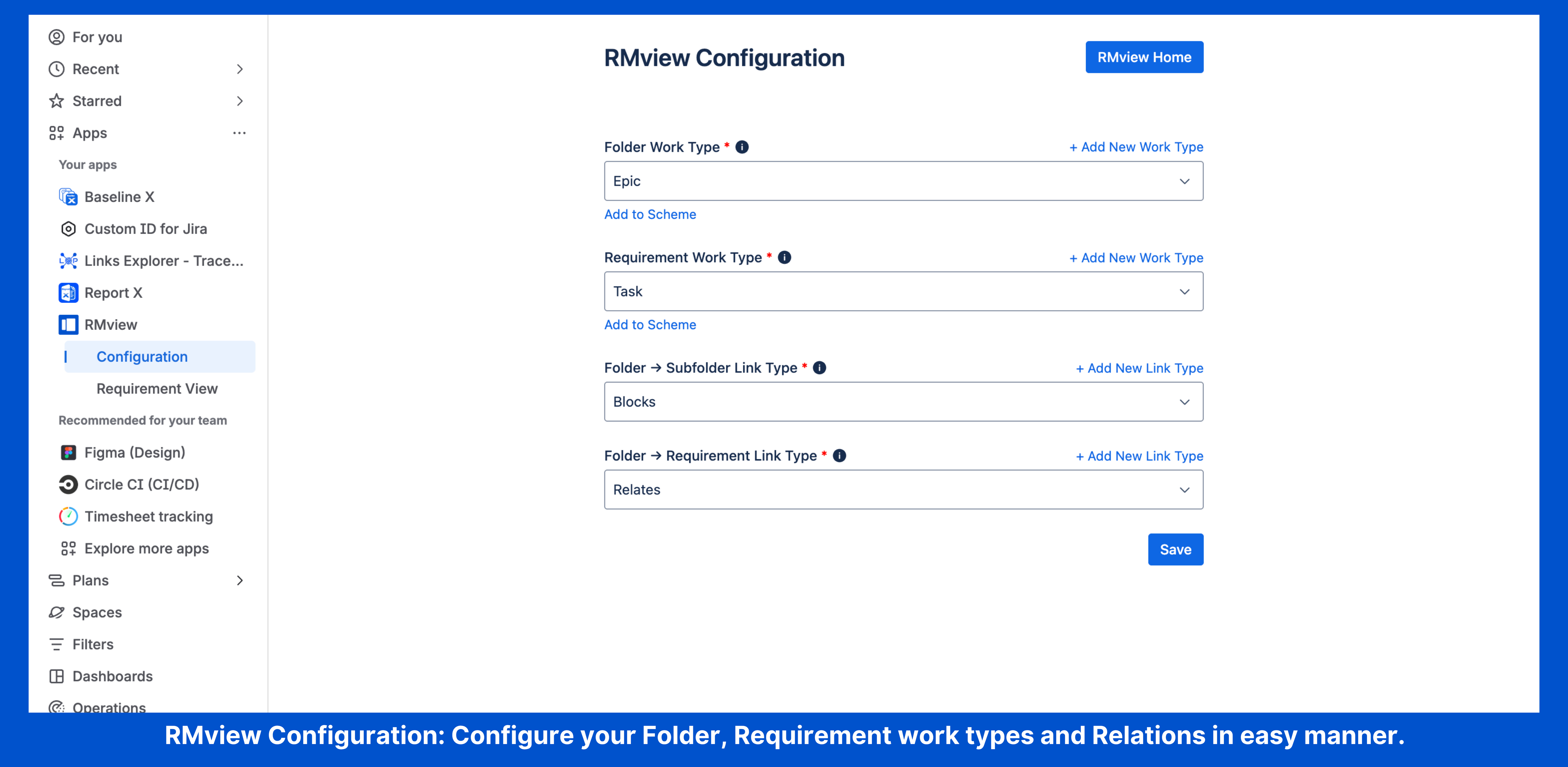The width and height of the screenshot is (1568, 767).
Task: Click the RMview app icon in sidebar
Action: (x=68, y=324)
